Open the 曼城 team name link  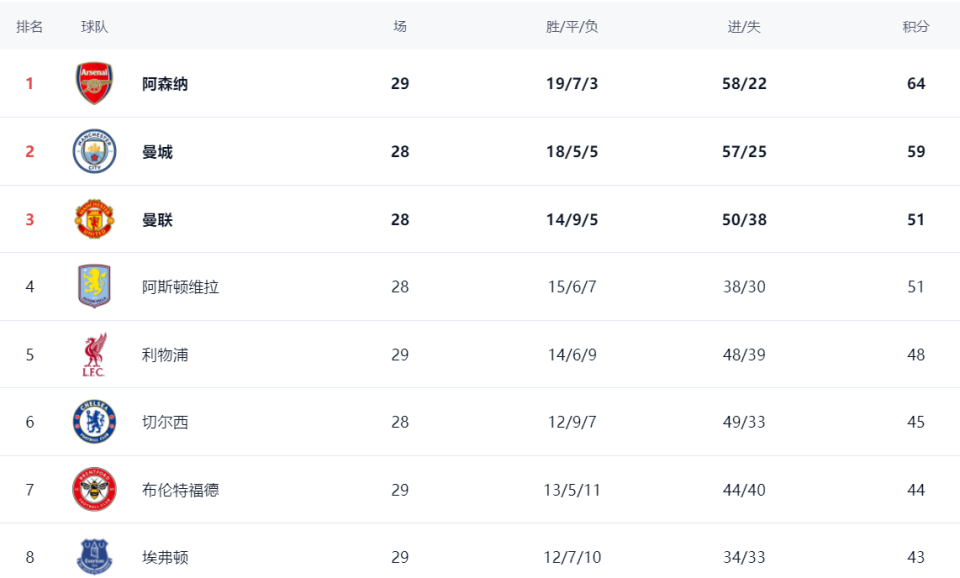click(x=157, y=152)
